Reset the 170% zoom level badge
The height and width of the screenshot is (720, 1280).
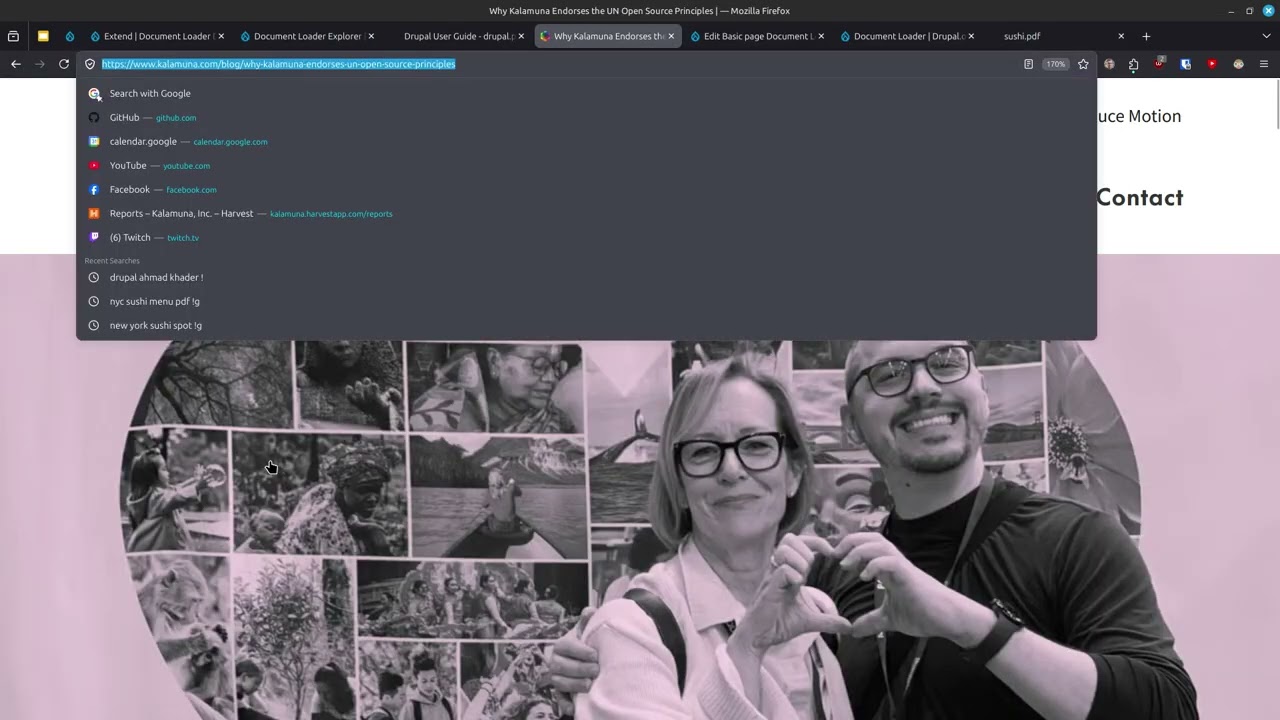[x=1056, y=64]
